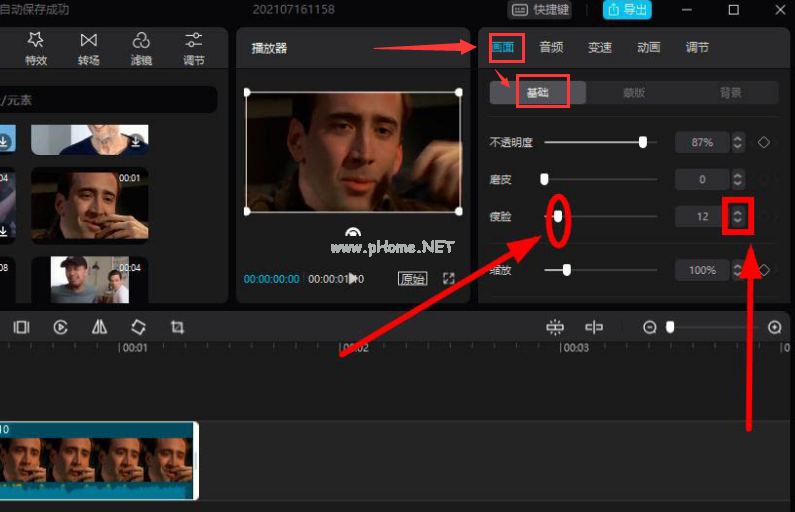Select the 00:04 two-men clip thumbnail

coord(90,280)
